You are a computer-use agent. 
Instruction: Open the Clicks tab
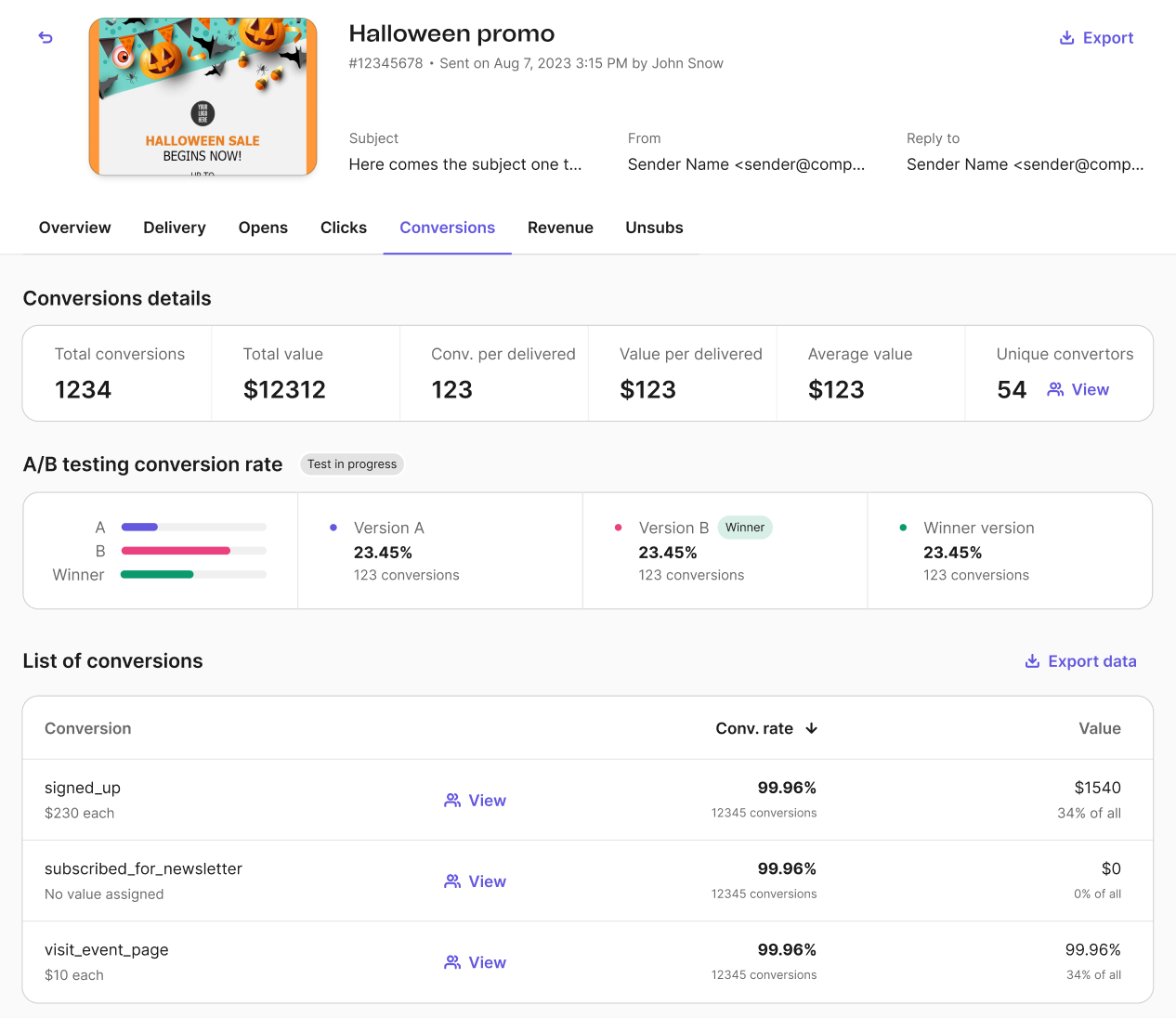343,228
